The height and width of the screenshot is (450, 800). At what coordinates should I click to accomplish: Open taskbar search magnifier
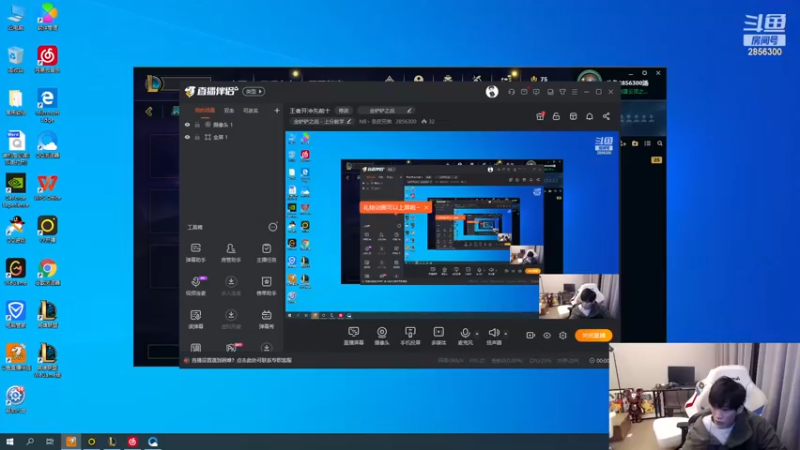click(x=30, y=442)
